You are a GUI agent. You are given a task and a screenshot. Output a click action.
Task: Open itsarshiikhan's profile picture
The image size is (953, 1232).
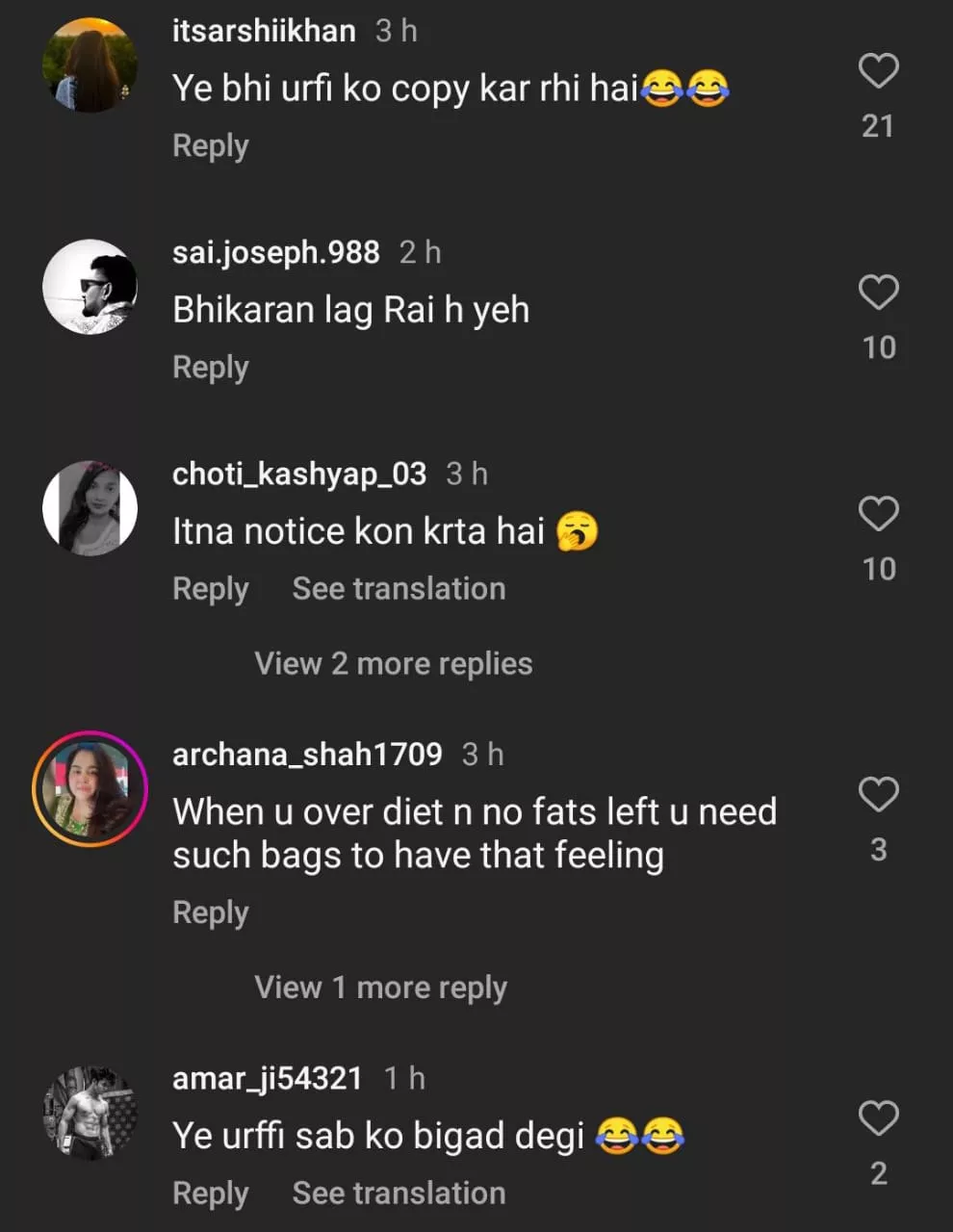pos(90,65)
